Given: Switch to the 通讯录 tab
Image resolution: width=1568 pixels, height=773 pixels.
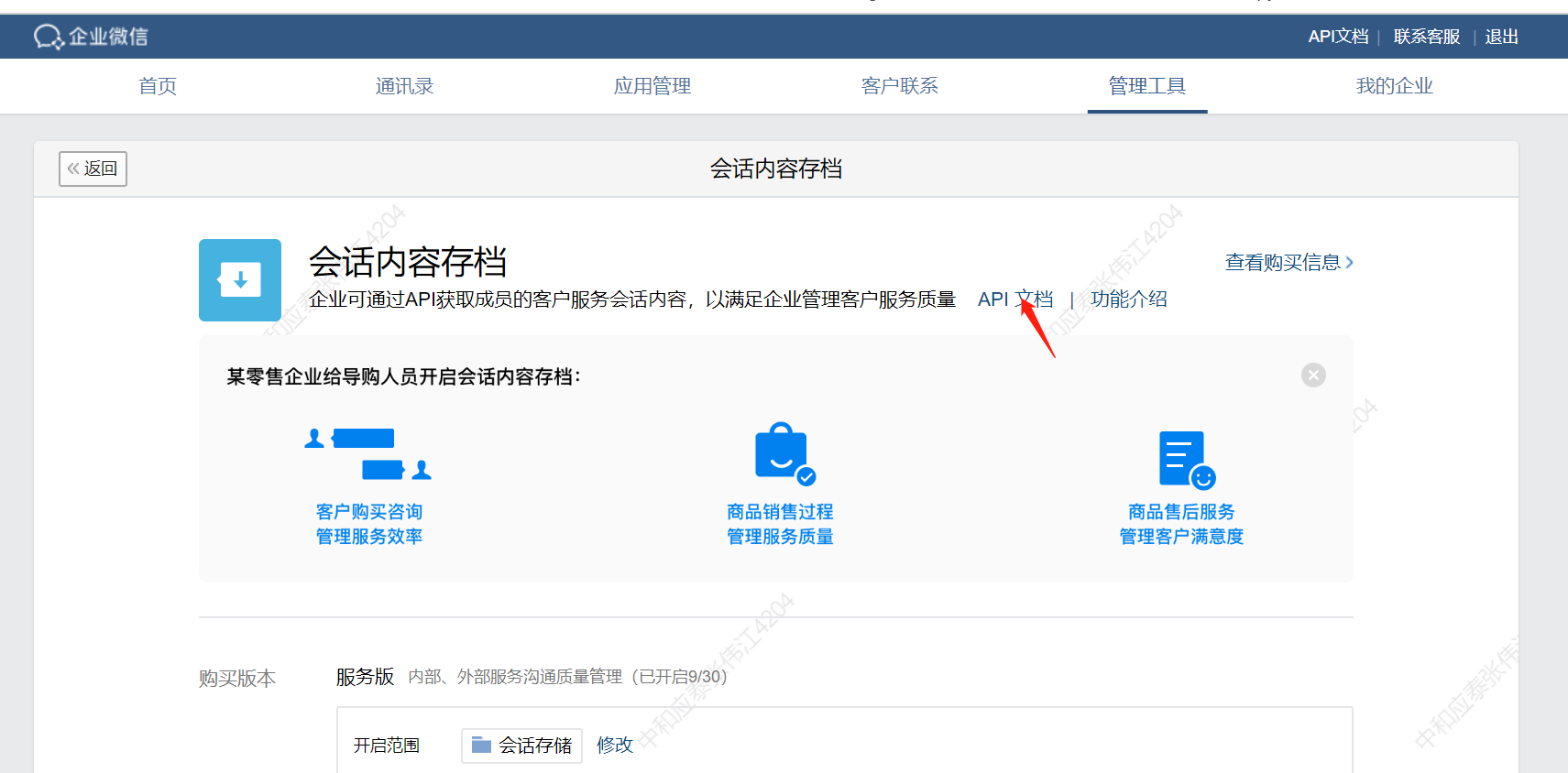Looking at the screenshot, I should tap(404, 86).
